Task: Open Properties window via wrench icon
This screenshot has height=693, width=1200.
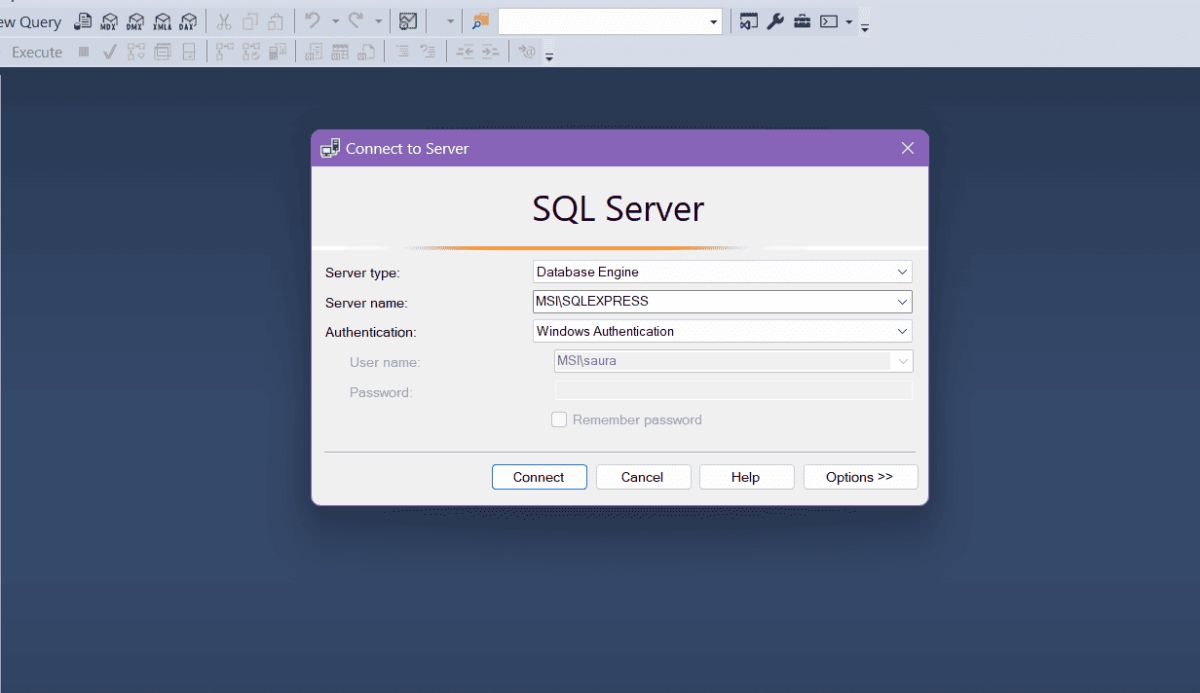Action: 775,21
